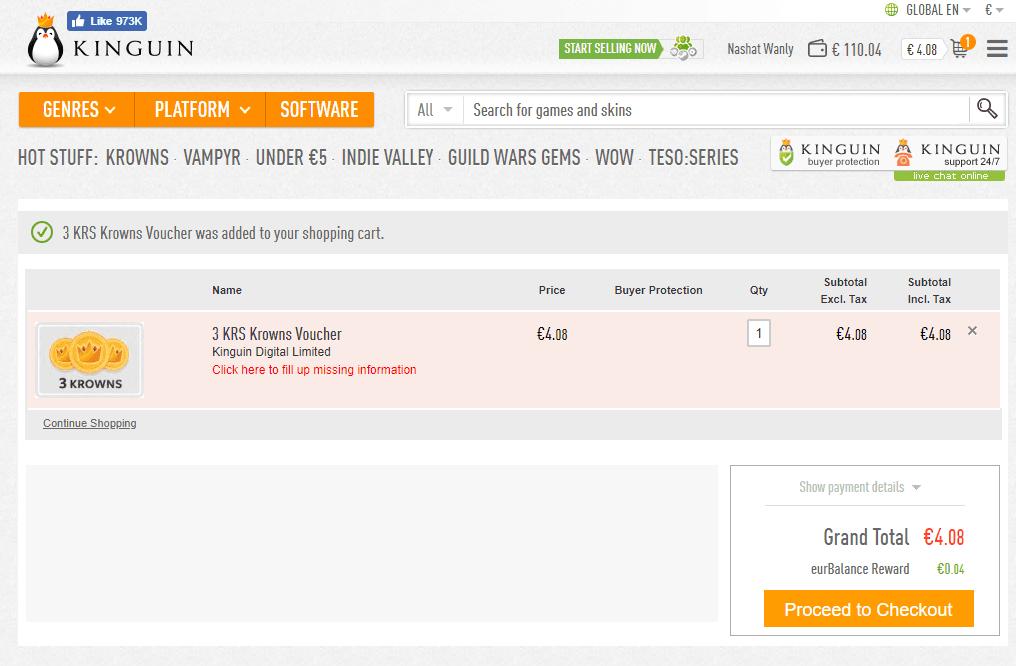Expand the PLATFORM menu
Viewport: 1016px width, 666px height.
pyautogui.click(x=200, y=109)
